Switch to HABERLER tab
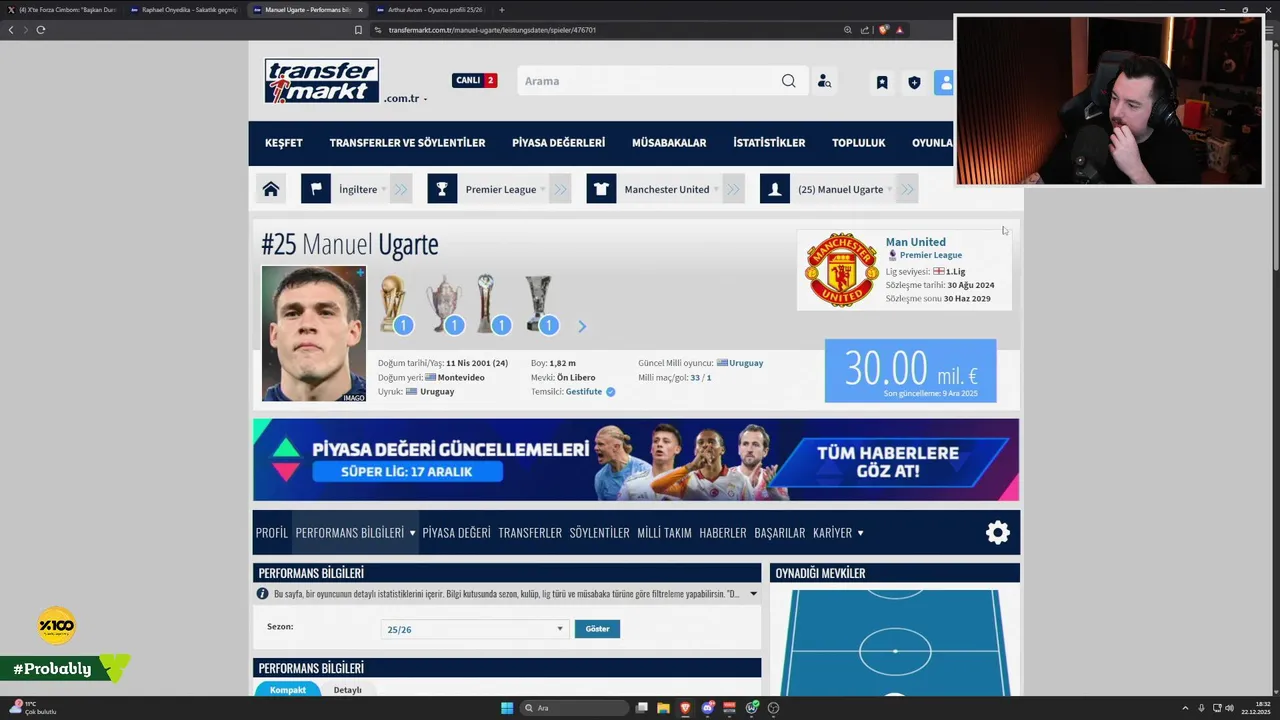 [723, 533]
